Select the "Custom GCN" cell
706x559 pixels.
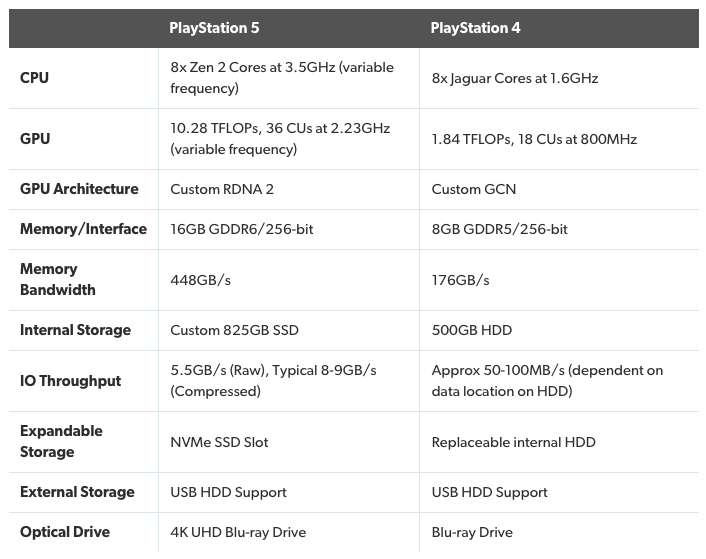pos(474,189)
